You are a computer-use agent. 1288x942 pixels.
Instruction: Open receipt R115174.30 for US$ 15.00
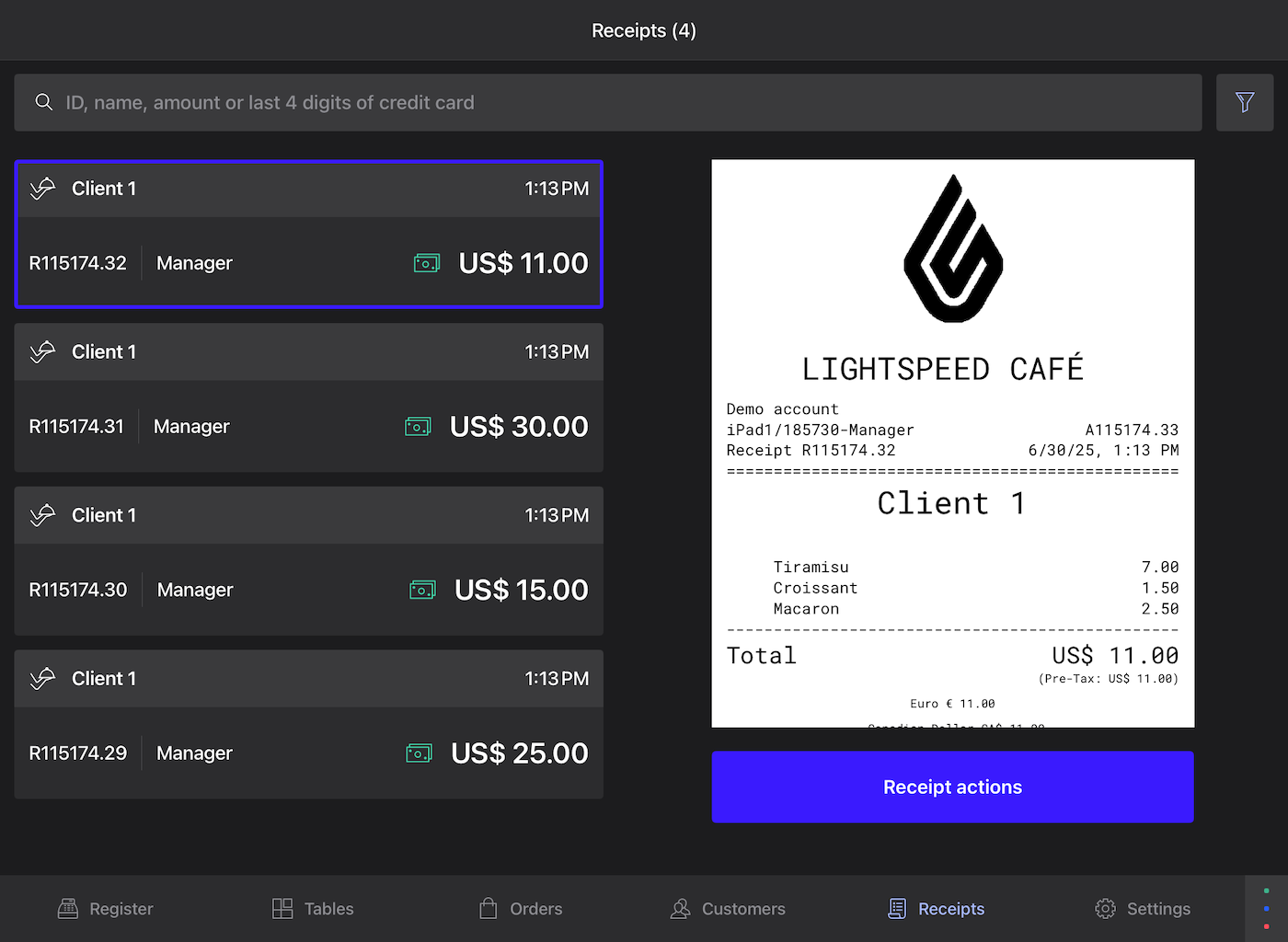click(308, 561)
